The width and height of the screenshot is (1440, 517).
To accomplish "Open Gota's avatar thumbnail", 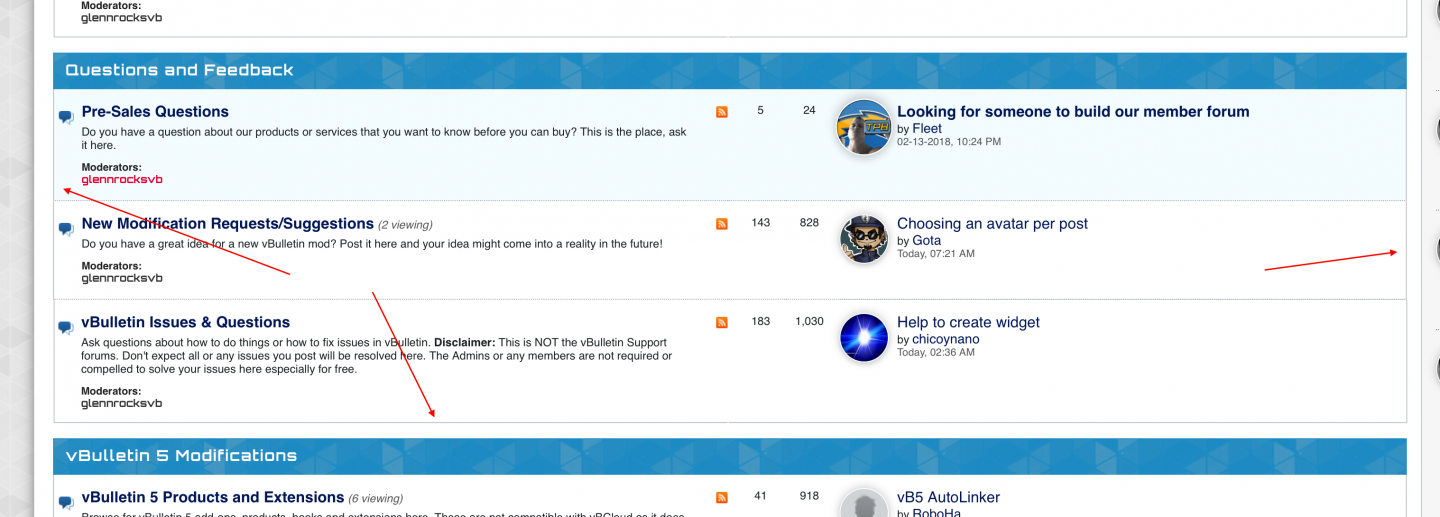I will pyautogui.click(x=864, y=239).
